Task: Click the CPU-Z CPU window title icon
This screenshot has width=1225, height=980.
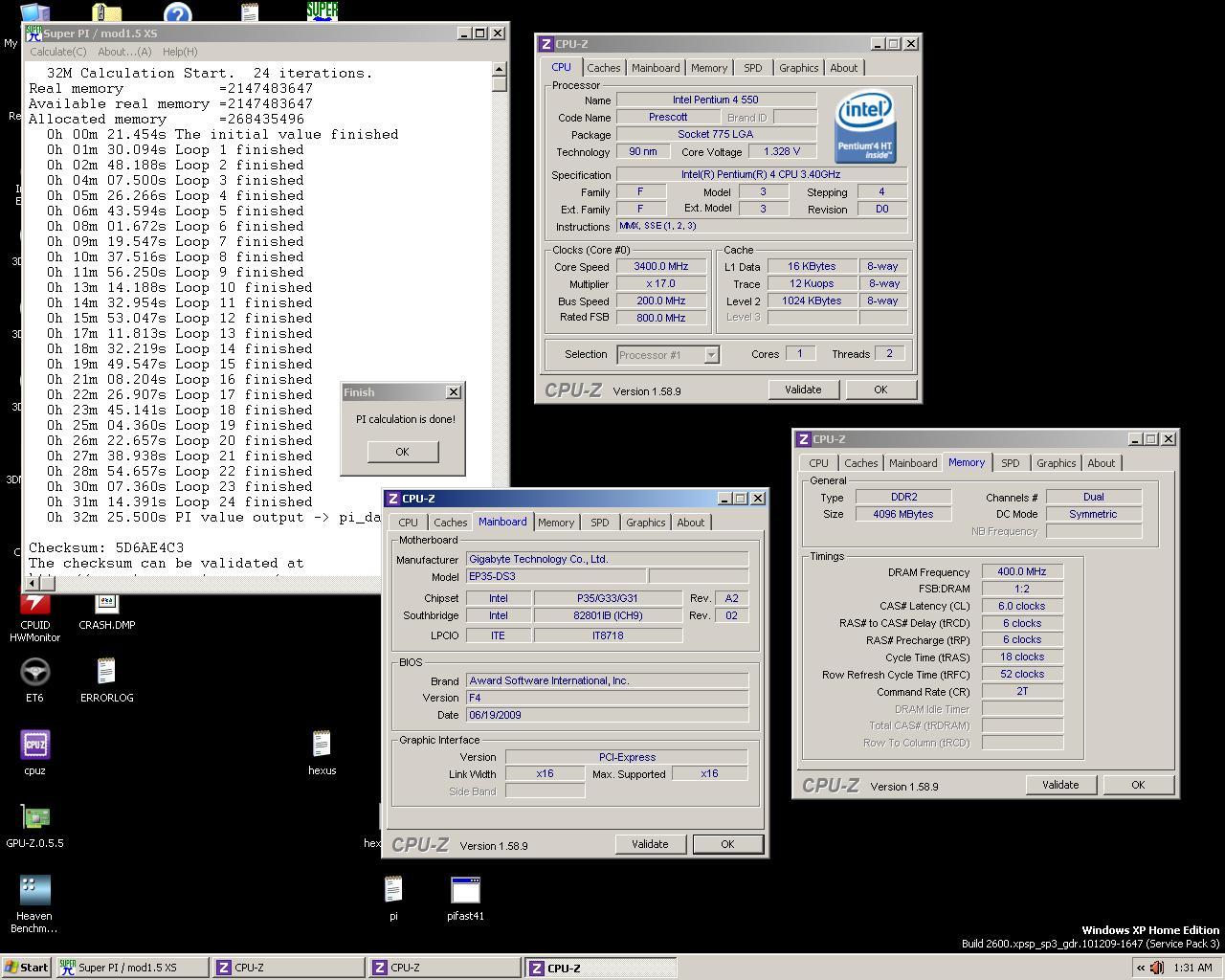Action: (546, 43)
